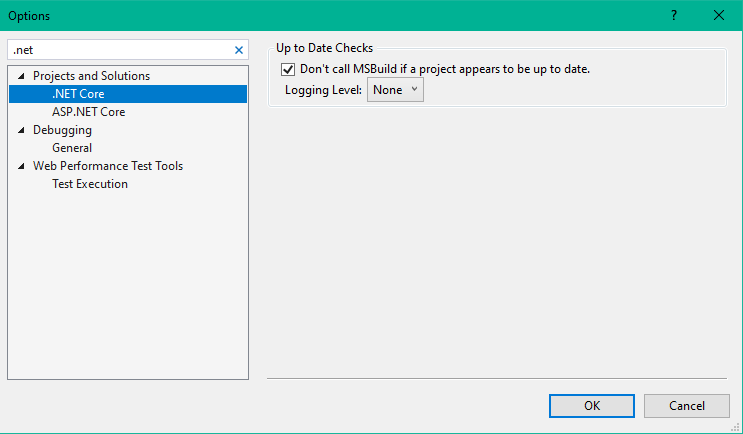Collapse the Web Performance Test Tools arrow
The height and width of the screenshot is (434, 743).
pos(22,166)
